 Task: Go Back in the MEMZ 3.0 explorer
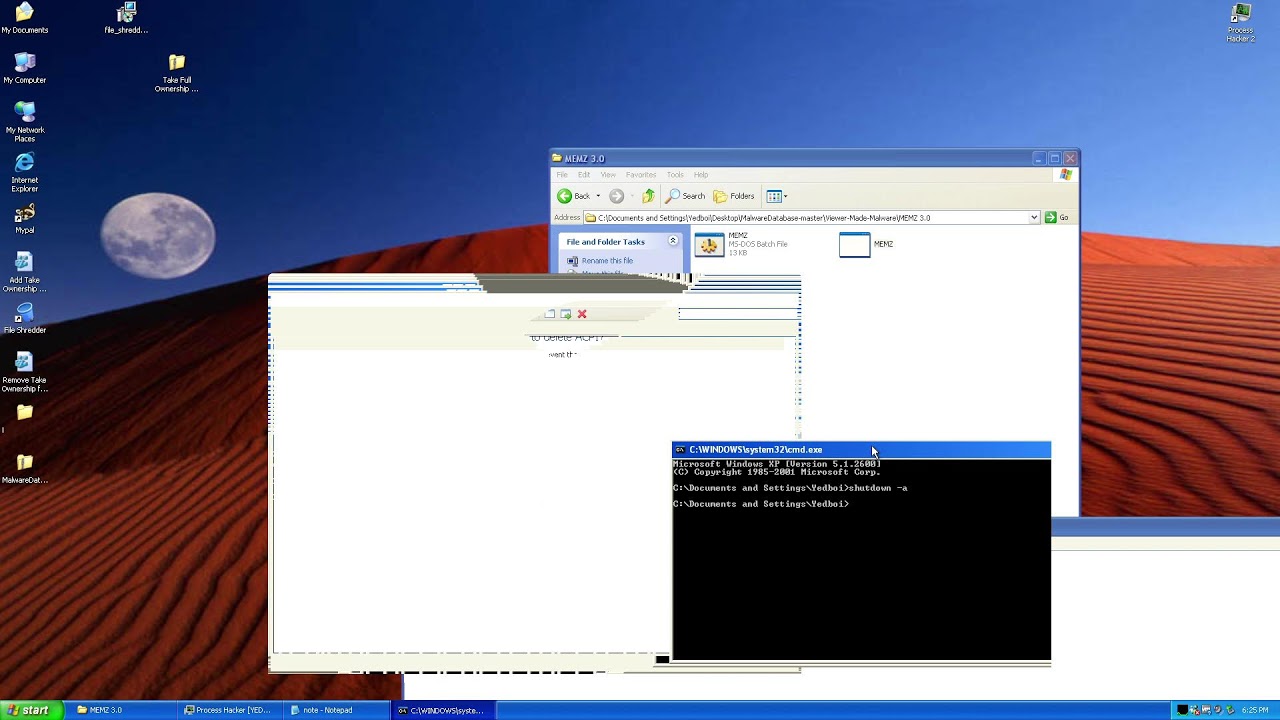pyautogui.click(x=574, y=196)
